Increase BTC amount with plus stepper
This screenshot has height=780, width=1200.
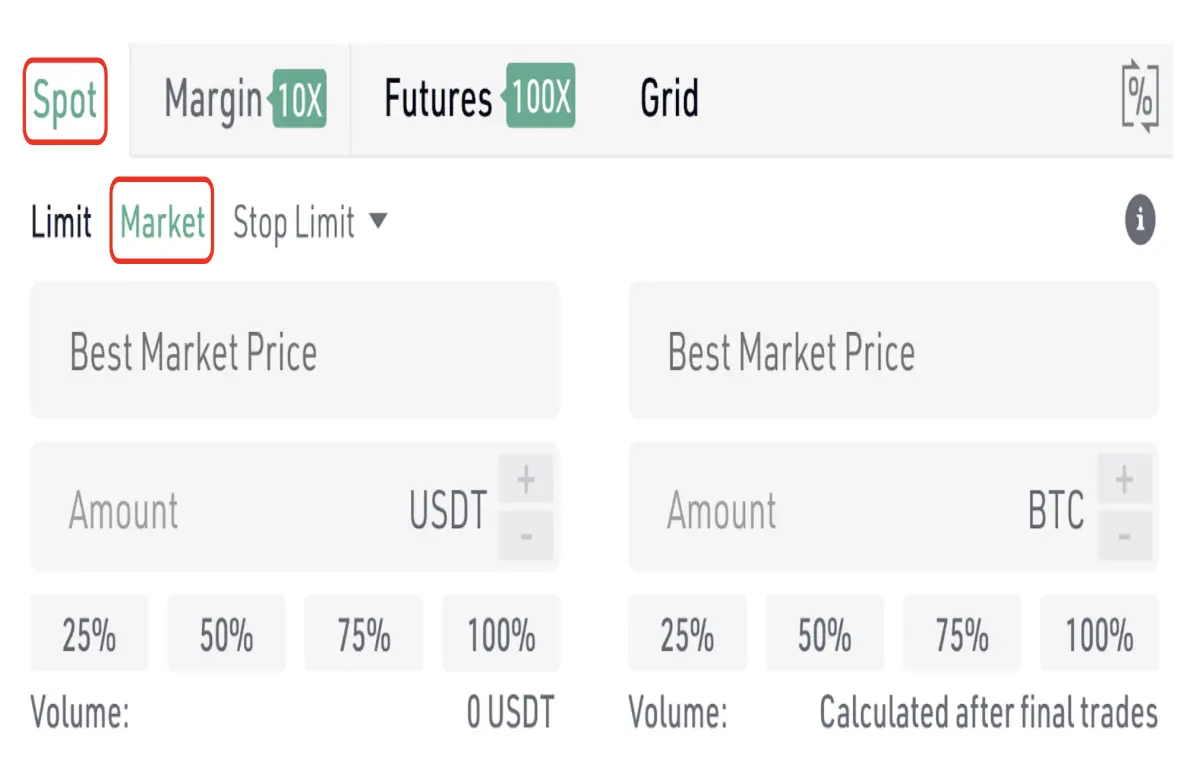coord(1124,481)
